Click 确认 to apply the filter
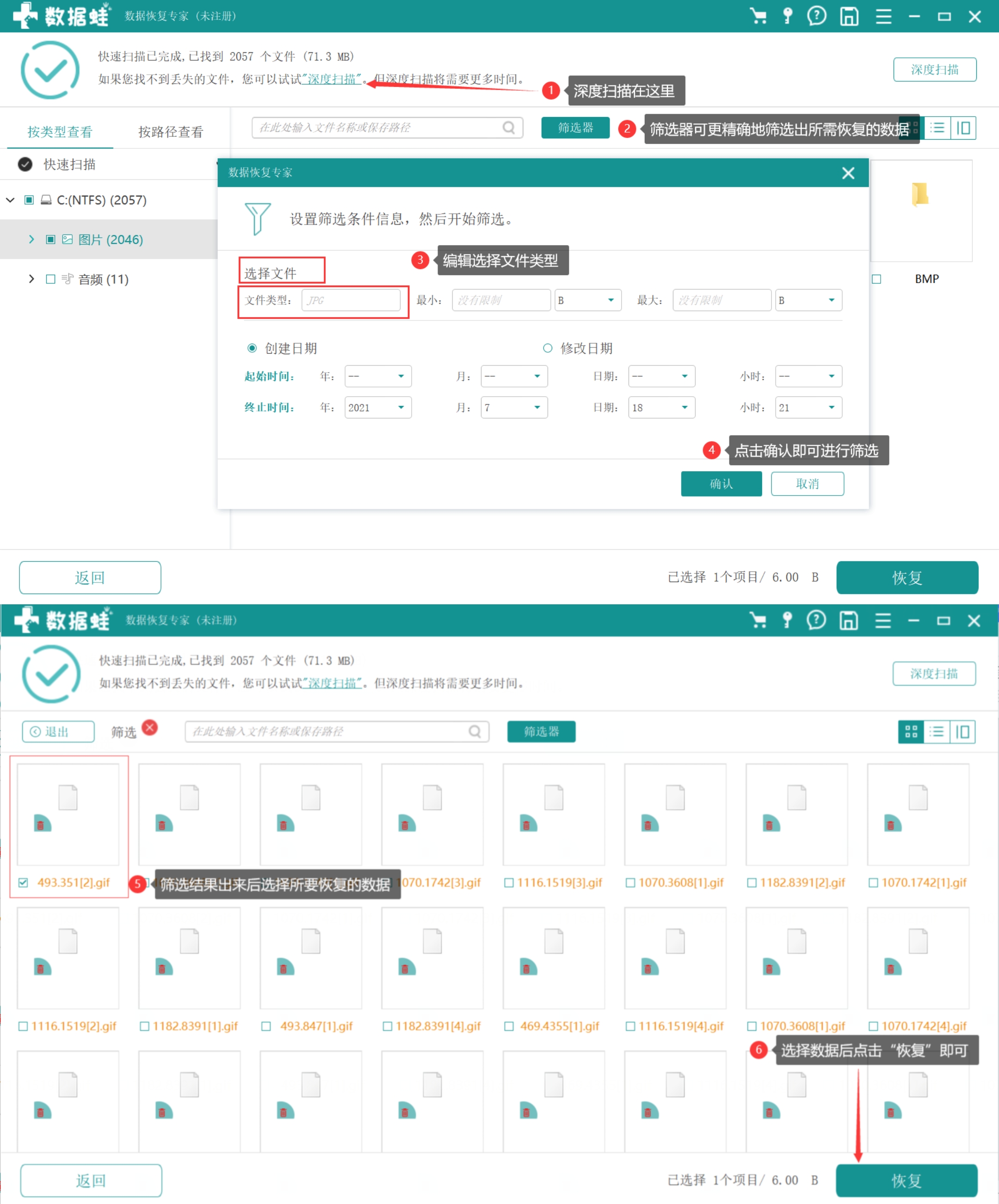The width and height of the screenshot is (999, 1204). (x=721, y=484)
